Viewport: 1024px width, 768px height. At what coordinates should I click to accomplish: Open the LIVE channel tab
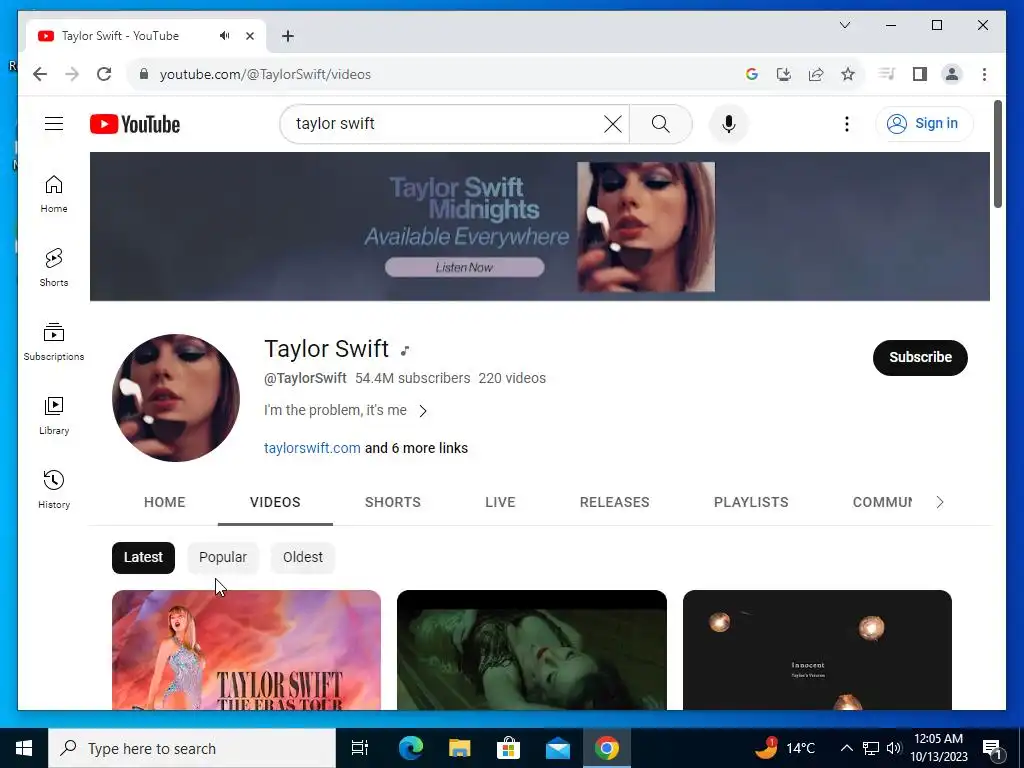click(x=500, y=502)
